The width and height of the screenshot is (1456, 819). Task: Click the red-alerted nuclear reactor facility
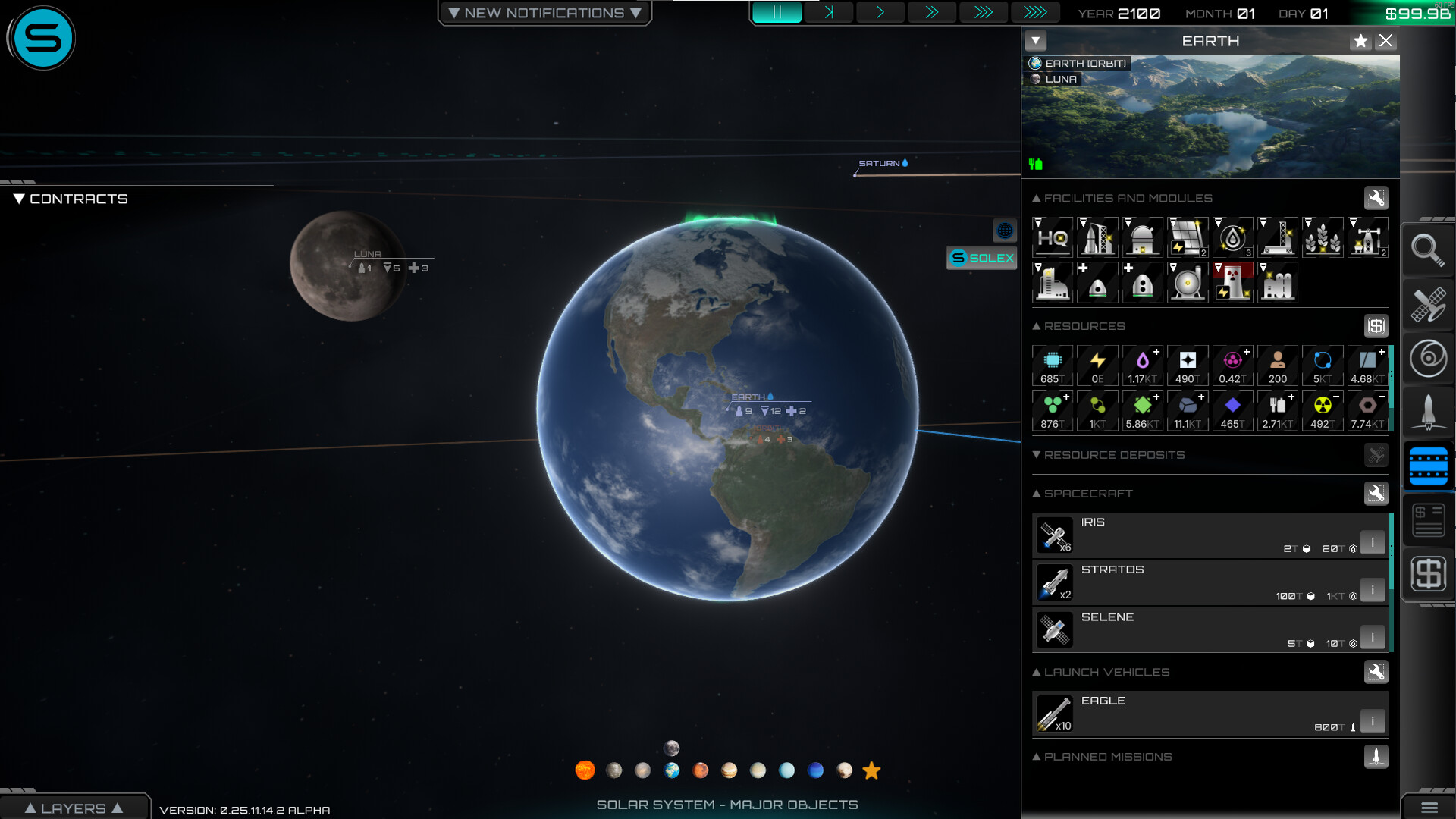[x=1233, y=282]
